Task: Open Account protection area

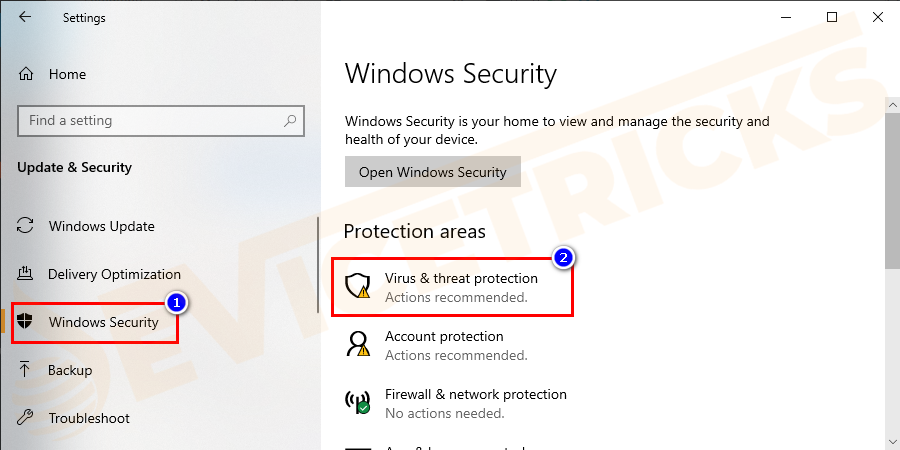Action: tap(444, 337)
